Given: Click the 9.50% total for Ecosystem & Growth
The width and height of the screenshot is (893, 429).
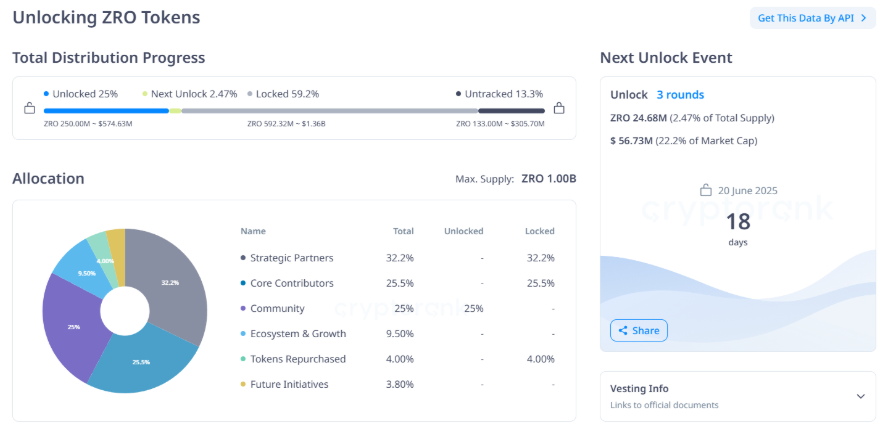Looking at the screenshot, I should point(400,334).
